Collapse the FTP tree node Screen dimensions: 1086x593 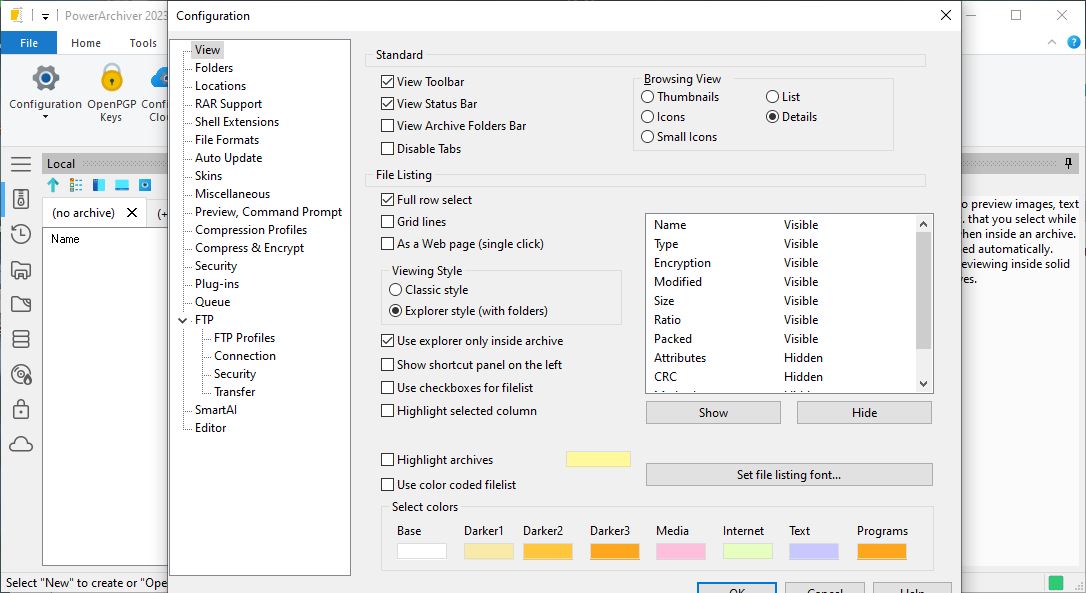point(182,320)
